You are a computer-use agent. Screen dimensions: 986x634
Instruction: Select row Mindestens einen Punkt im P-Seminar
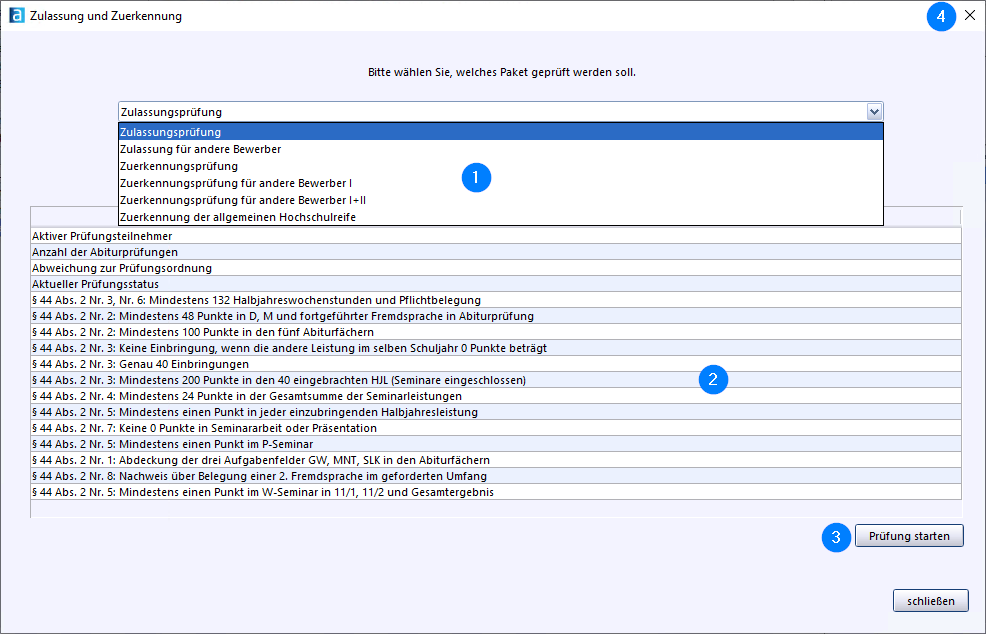click(496, 444)
